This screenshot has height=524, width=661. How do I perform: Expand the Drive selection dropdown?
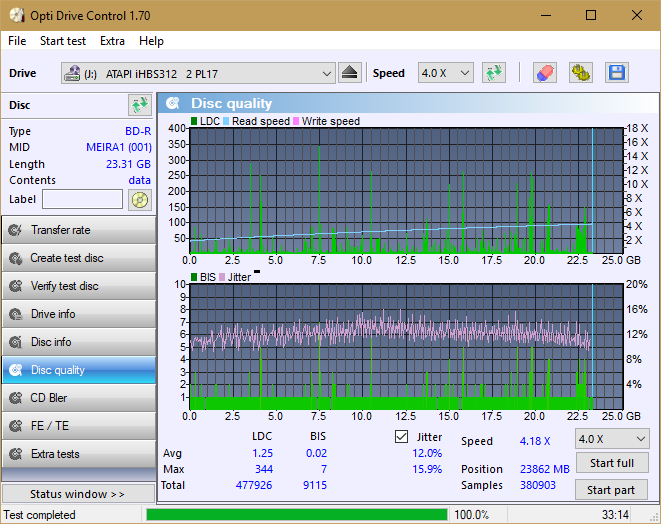327,73
